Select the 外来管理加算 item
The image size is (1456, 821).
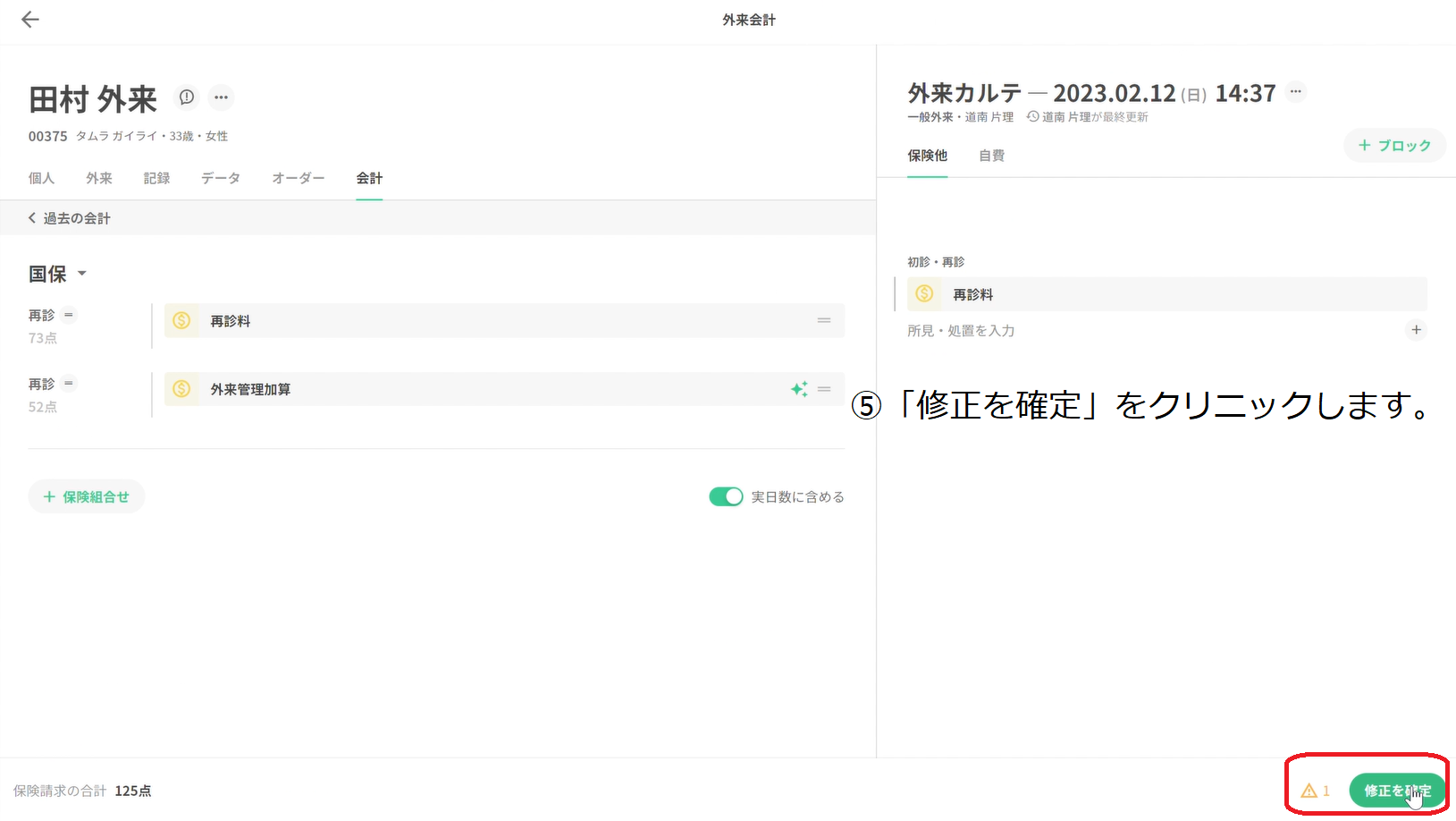(504, 389)
